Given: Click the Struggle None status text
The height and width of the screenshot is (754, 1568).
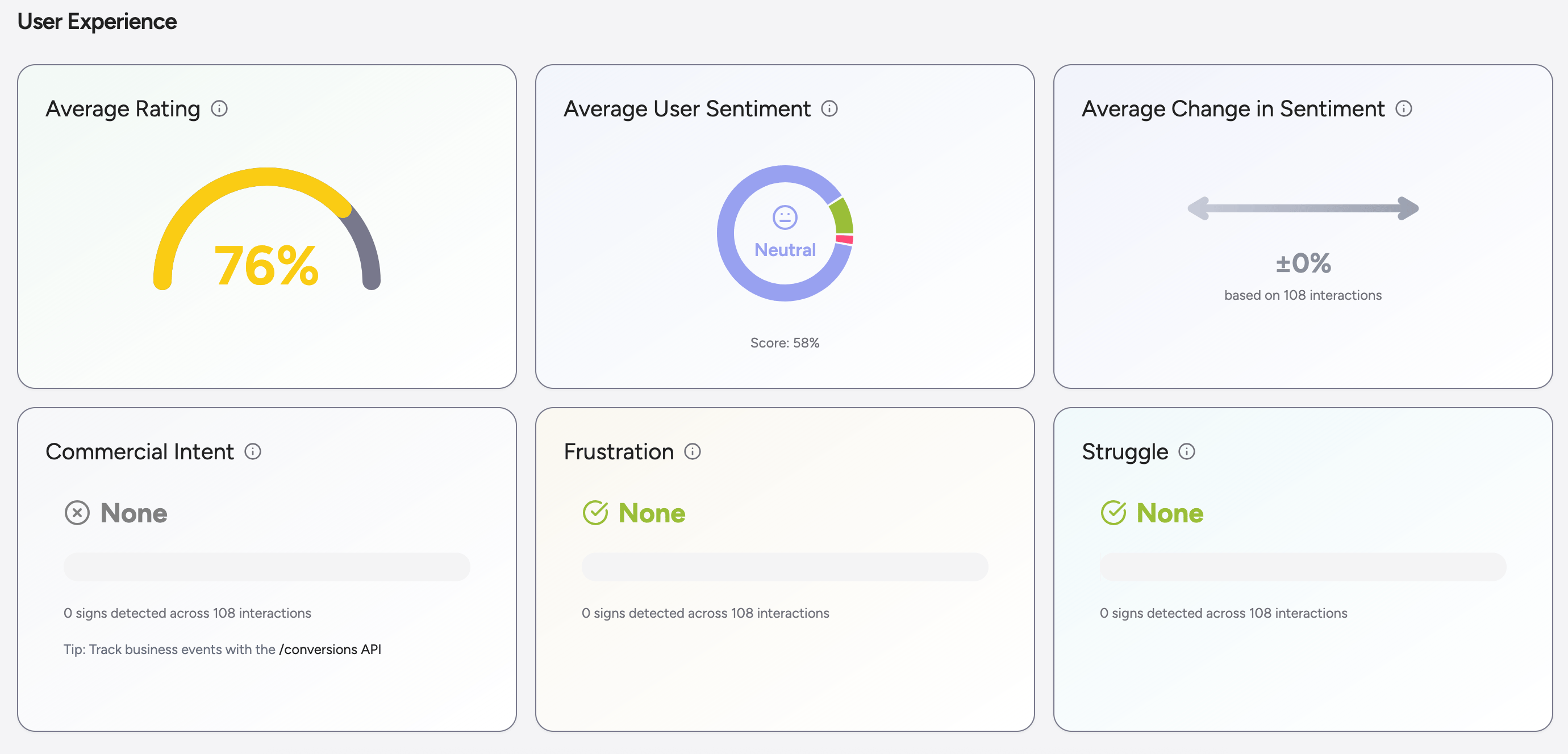Looking at the screenshot, I should coord(1170,513).
